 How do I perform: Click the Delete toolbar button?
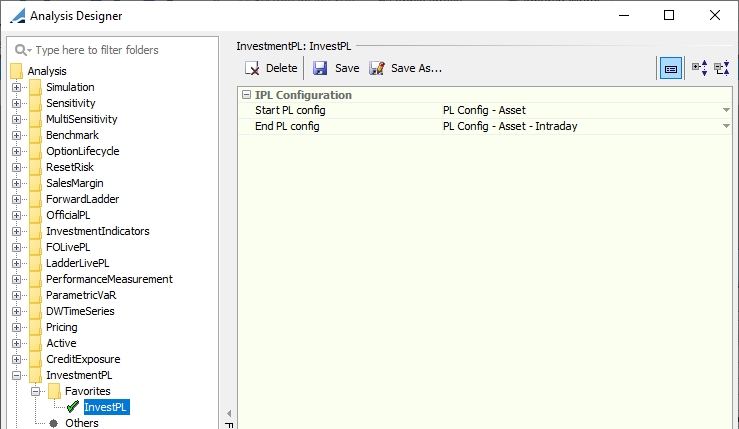click(x=271, y=68)
